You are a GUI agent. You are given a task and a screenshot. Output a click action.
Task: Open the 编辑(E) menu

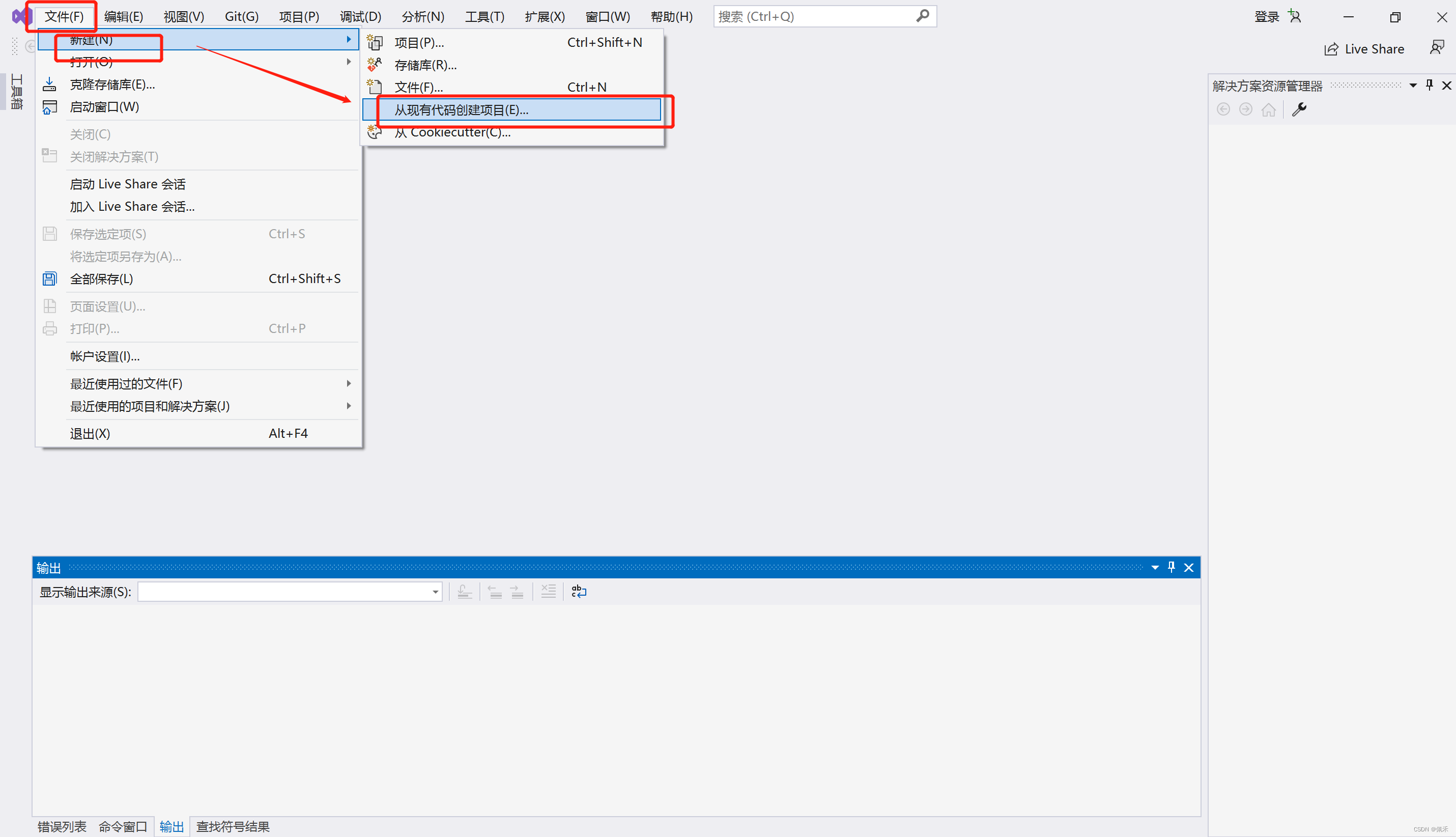click(124, 16)
